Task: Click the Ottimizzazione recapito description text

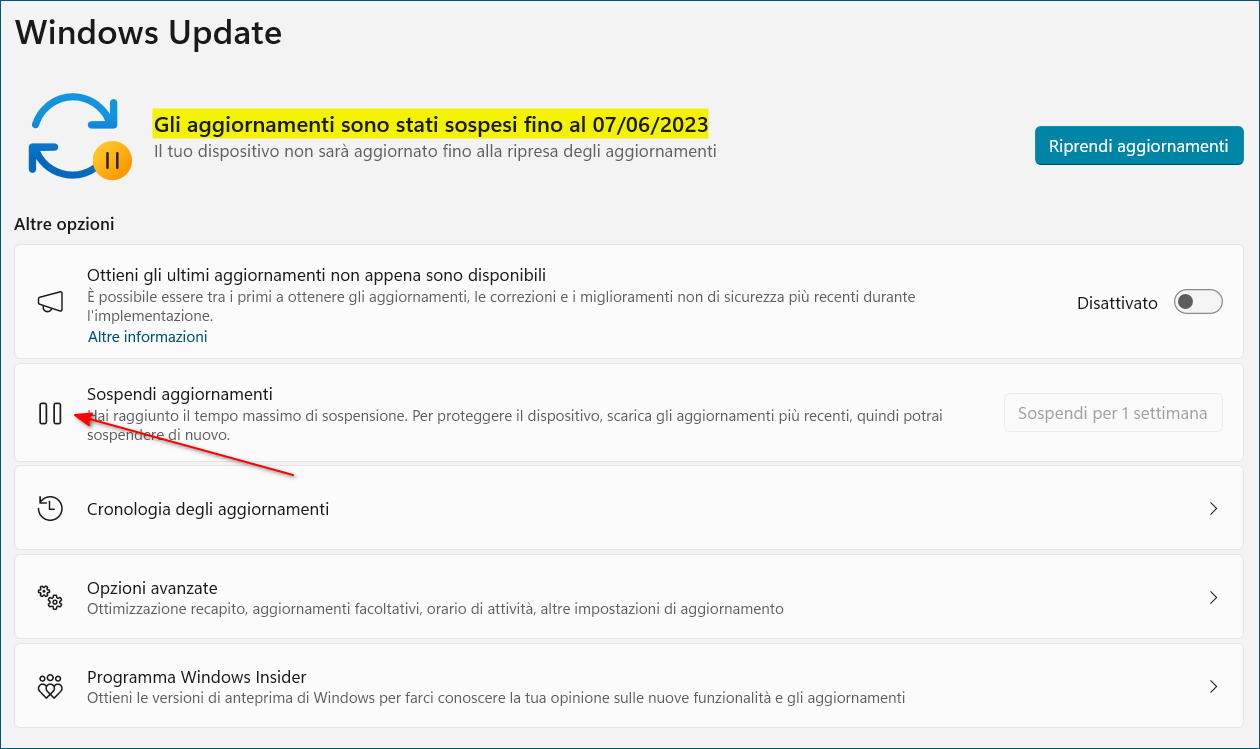Action: click(436, 608)
